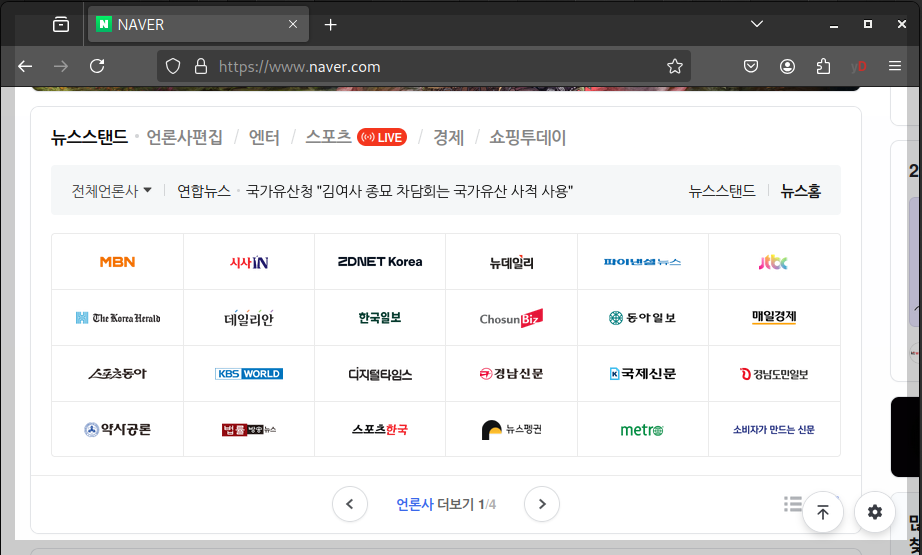The height and width of the screenshot is (555, 922).
Task: Open a new browser tab
Action: [330, 25]
